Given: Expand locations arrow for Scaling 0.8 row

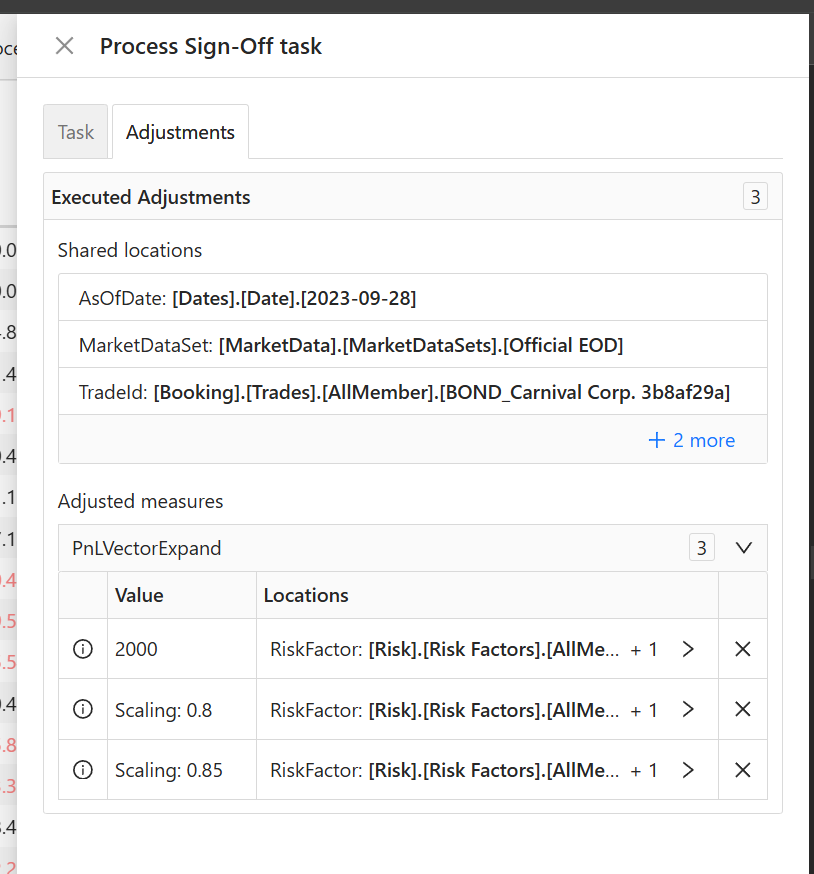Looking at the screenshot, I should click(688, 710).
